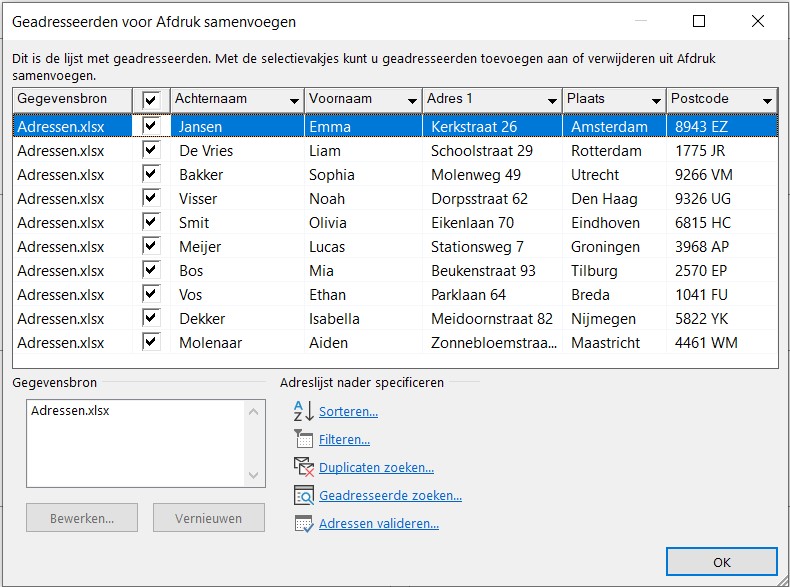The width and height of the screenshot is (790, 587).
Task: Click the Olivia first name cell
Action: click(x=363, y=223)
